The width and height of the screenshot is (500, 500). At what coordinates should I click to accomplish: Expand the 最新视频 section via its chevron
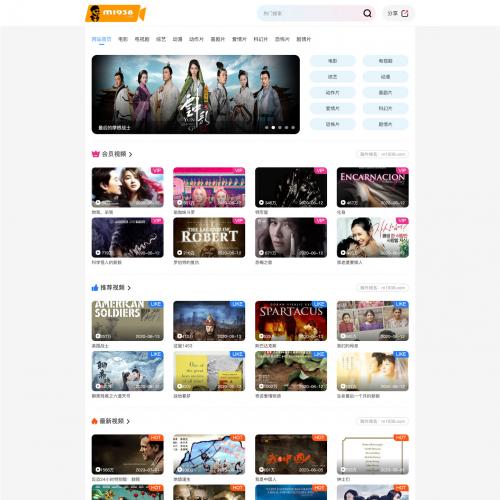(x=128, y=421)
